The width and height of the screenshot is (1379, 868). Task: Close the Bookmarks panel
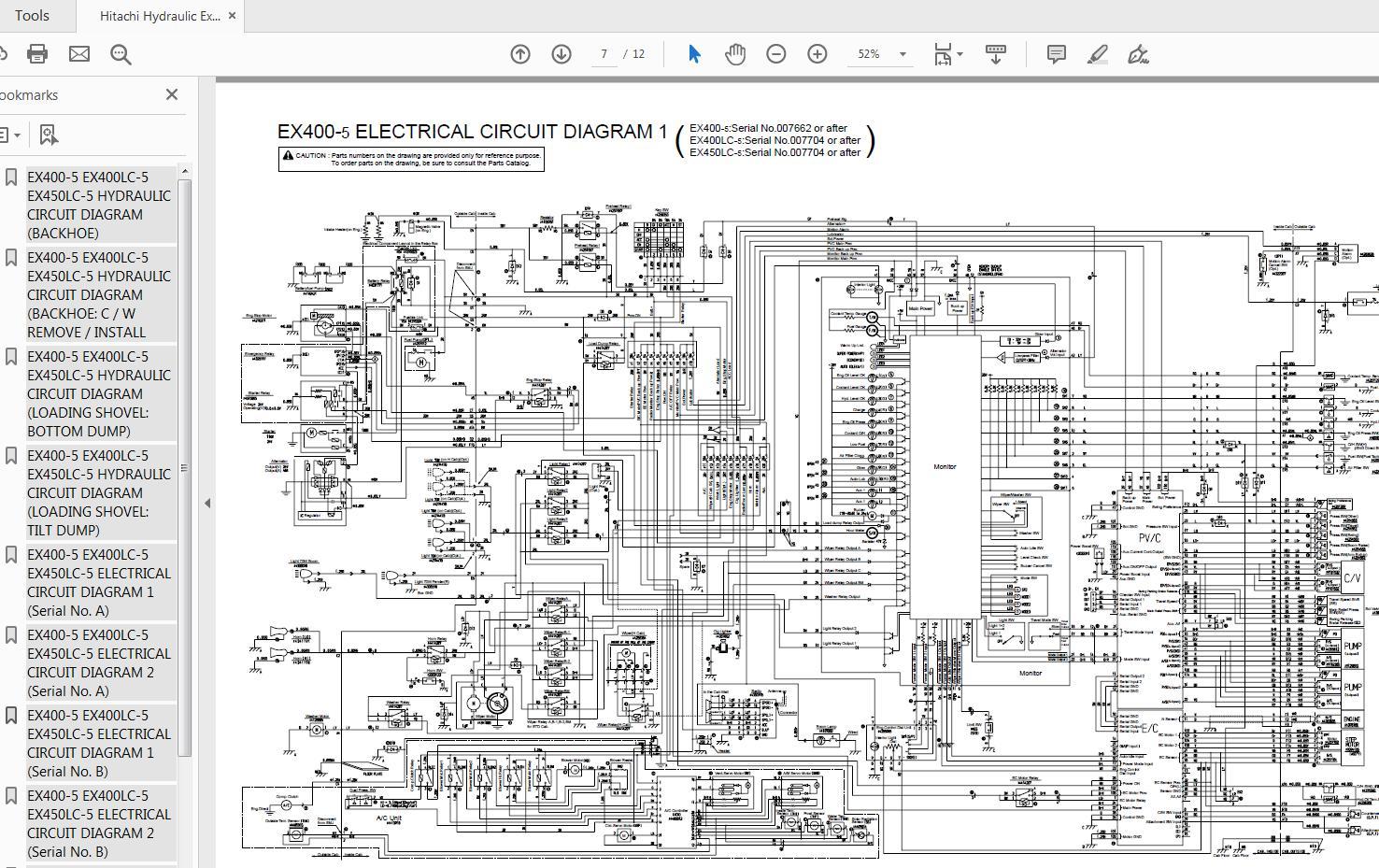pos(171,94)
